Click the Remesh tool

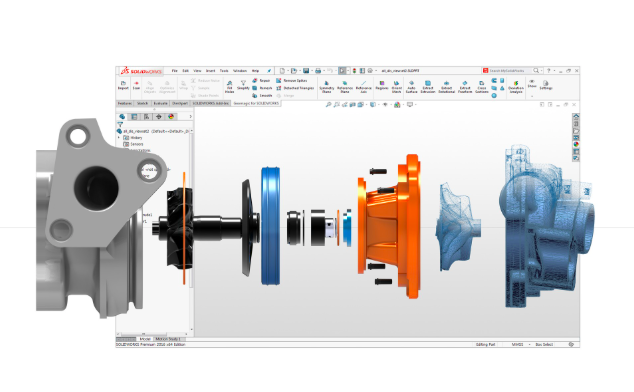[262, 88]
